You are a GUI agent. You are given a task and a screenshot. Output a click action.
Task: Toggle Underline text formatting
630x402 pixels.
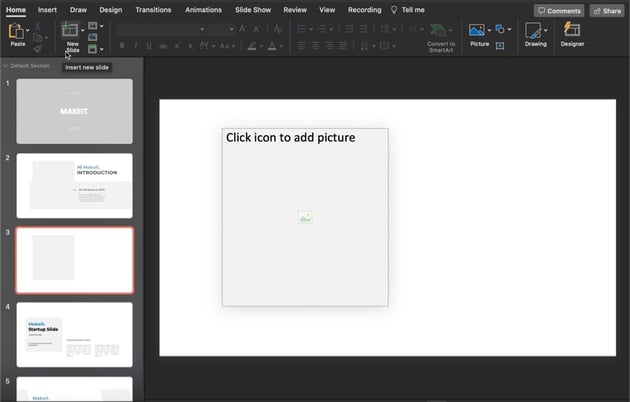pyautogui.click(x=150, y=46)
